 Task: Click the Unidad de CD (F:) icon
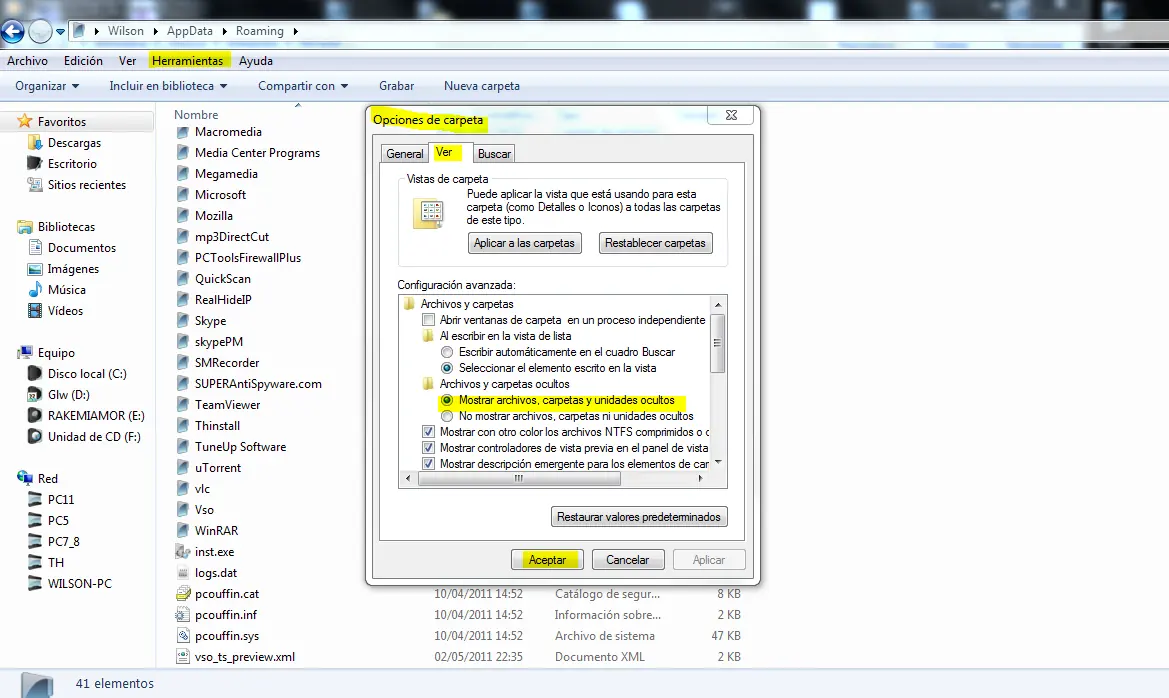pyautogui.click(x=34, y=436)
